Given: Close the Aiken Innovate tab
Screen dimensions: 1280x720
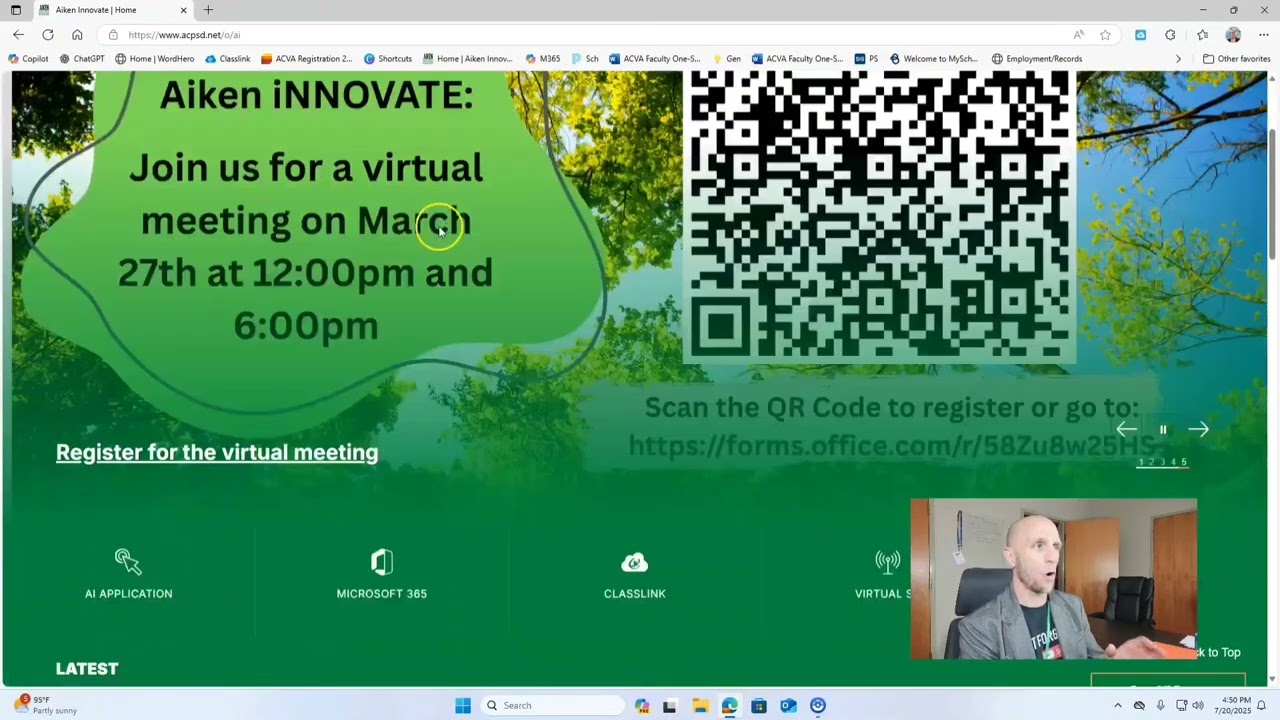Looking at the screenshot, I should click(183, 10).
